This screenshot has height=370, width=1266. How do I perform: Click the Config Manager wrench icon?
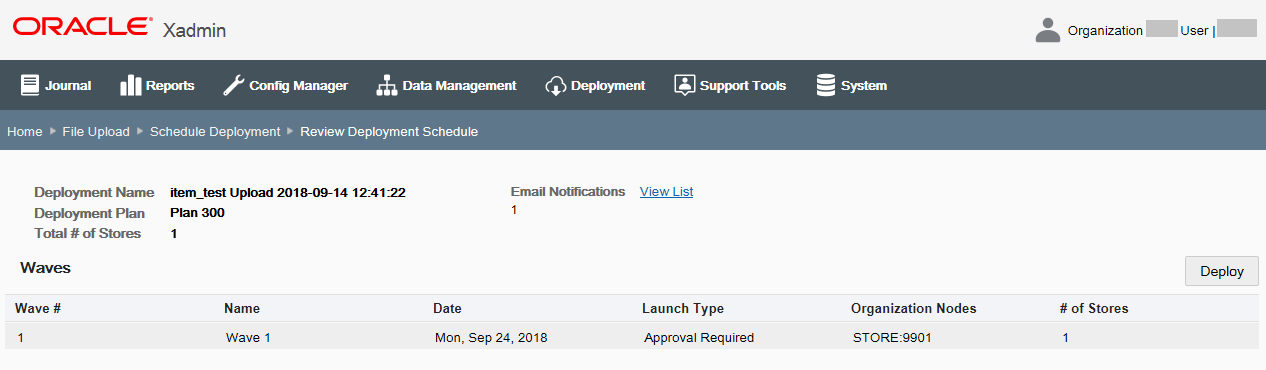(233, 85)
